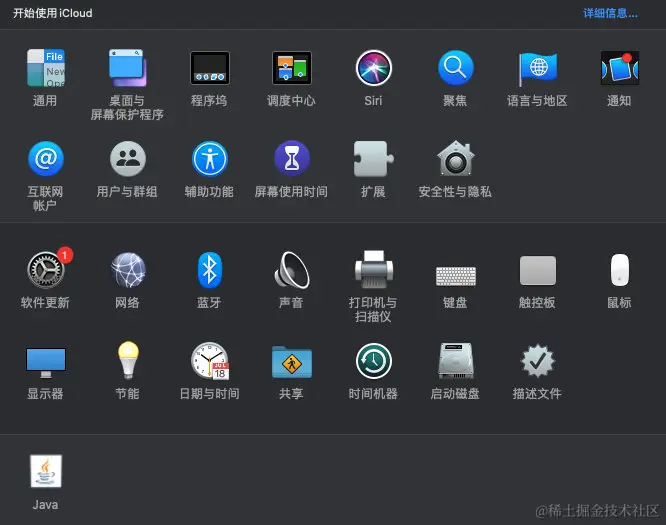Image resolution: width=666 pixels, height=525 pixels.
Task: Open 安全性与隐私 preferences
Action: click(455, 158)
